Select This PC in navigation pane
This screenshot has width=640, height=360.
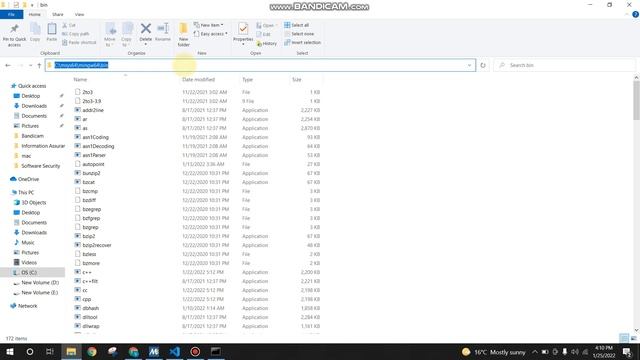[26, 193]
